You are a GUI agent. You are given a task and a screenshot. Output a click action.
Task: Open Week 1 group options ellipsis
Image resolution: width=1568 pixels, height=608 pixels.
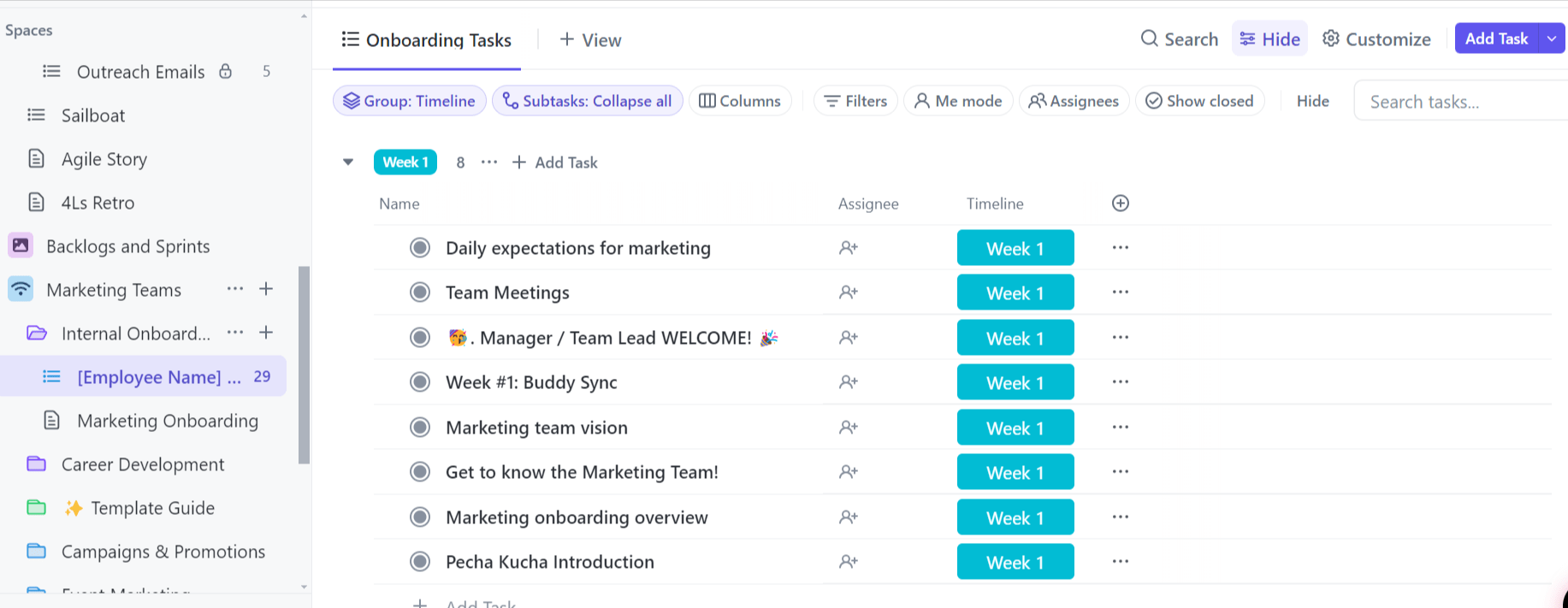tap(489, 162)
